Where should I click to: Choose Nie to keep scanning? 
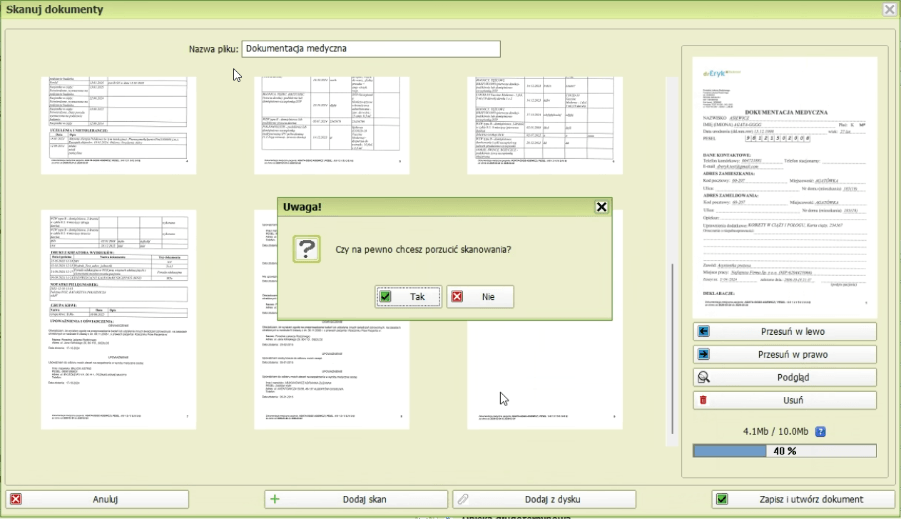coord(479,297)
